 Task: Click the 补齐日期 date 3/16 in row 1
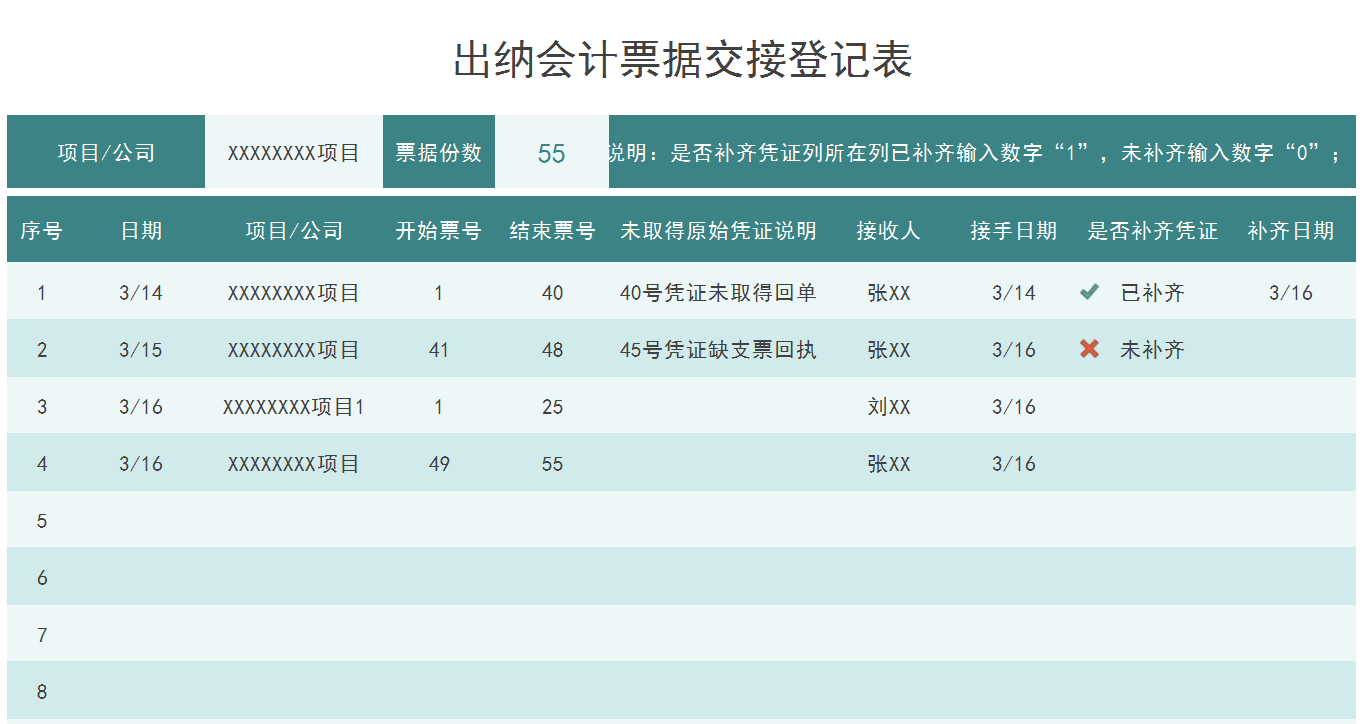pos(1292,292)
